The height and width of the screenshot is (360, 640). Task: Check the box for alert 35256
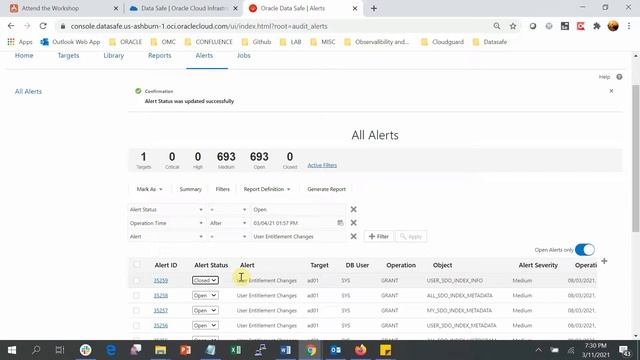(x=136, y=326)
